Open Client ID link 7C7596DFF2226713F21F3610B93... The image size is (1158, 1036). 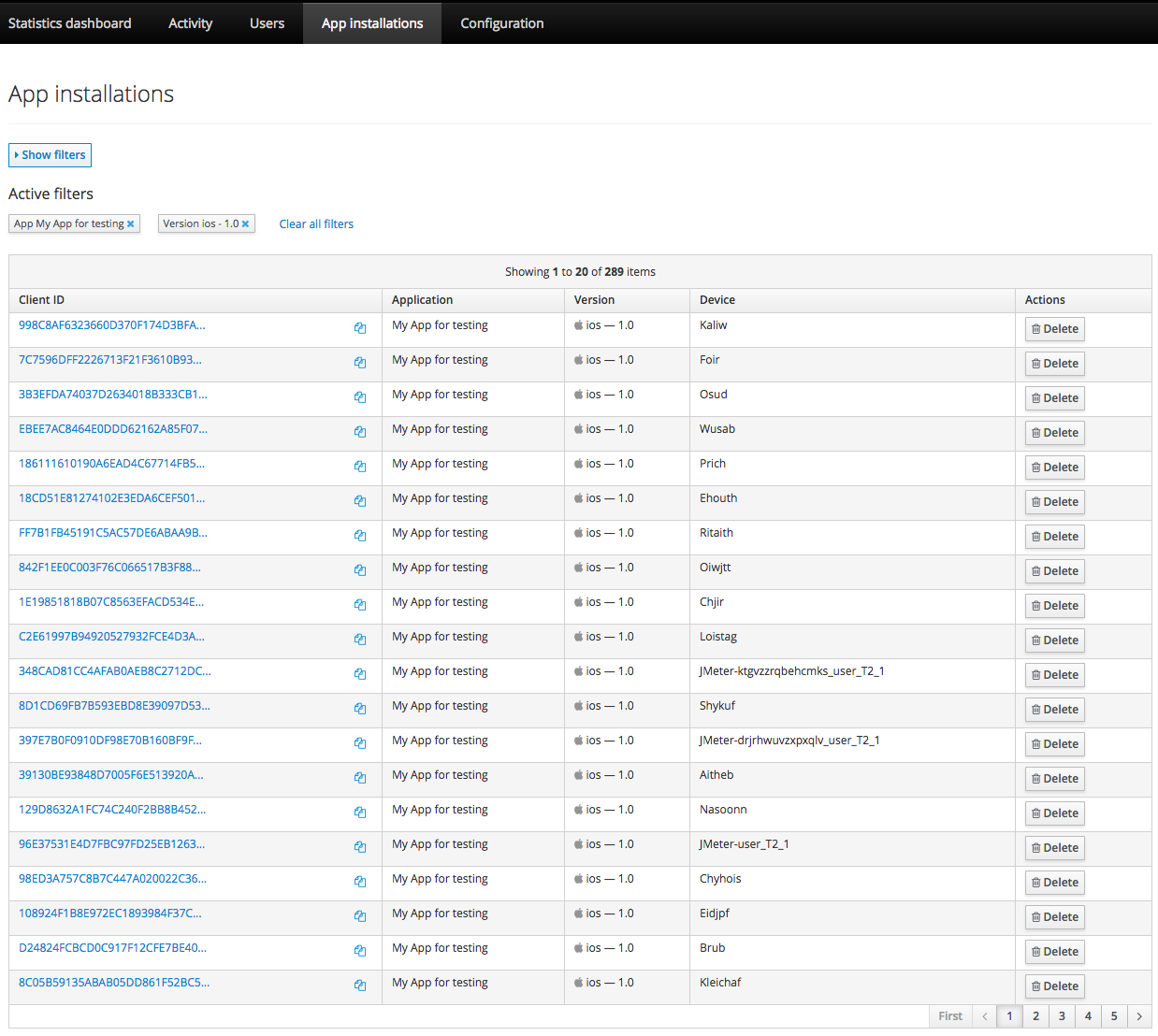tap(110, 359)
